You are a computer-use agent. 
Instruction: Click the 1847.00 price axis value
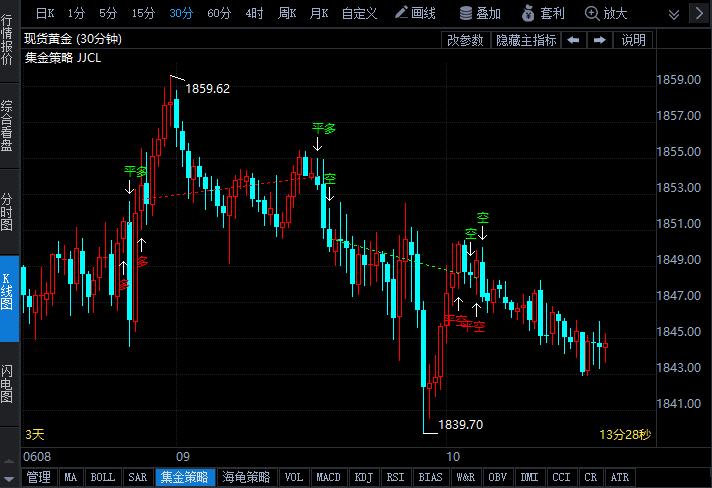click(x=679, y=296)
